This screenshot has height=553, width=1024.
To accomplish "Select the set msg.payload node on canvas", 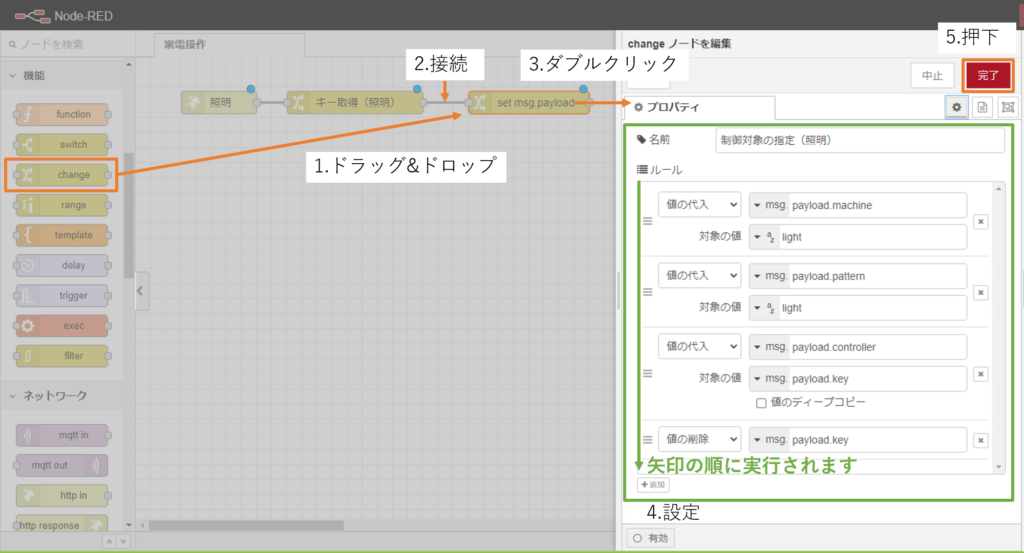I will coord(530,103).
